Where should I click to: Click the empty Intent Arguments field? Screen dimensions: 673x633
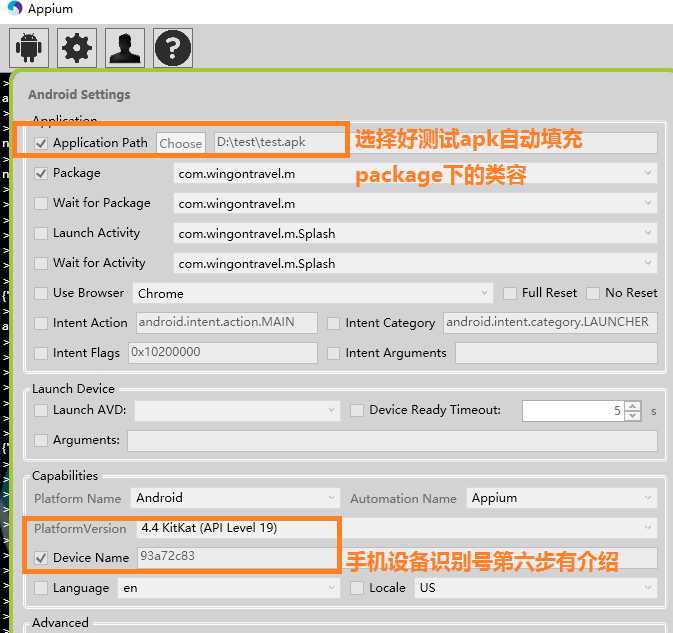556,353
